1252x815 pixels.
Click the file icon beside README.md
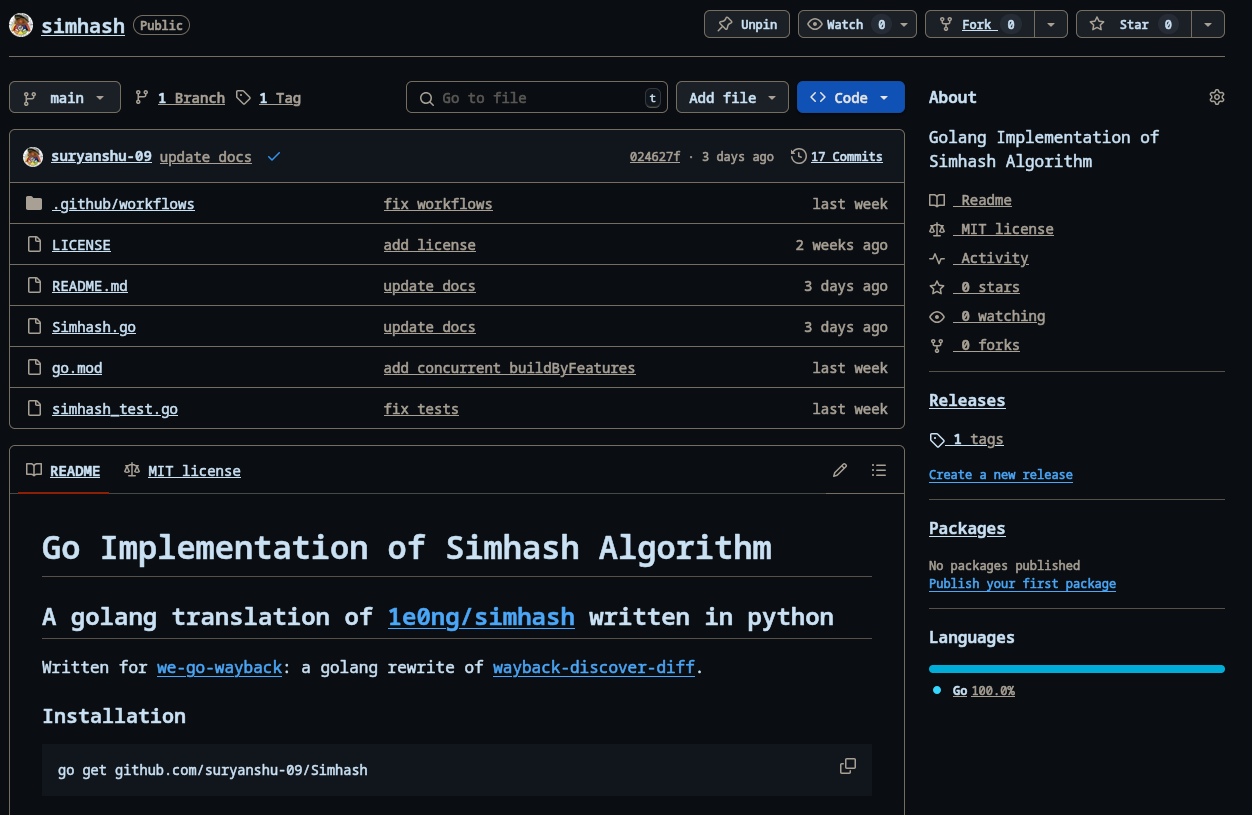pos(34,286)
